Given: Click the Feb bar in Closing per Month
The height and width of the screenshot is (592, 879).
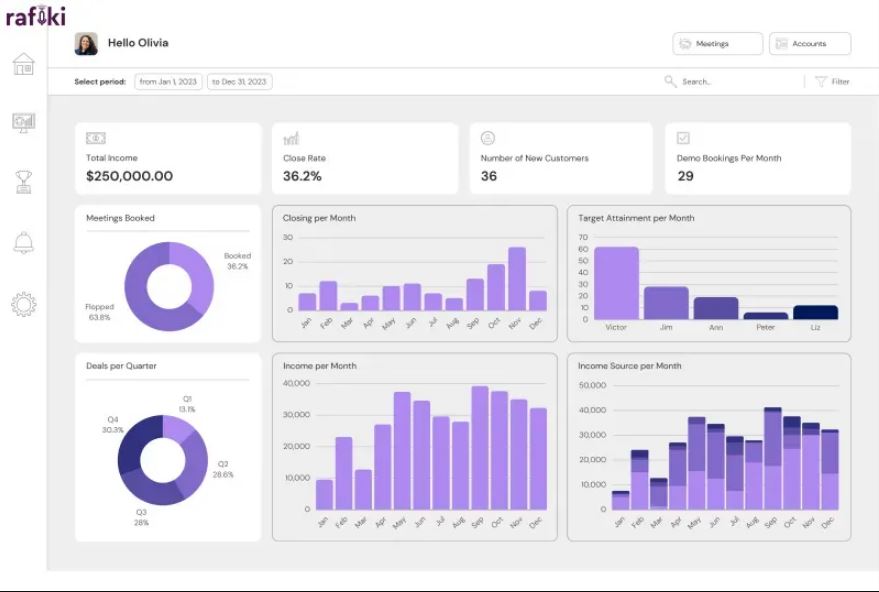Looking at the screenshot, I should tap(328, 295).
